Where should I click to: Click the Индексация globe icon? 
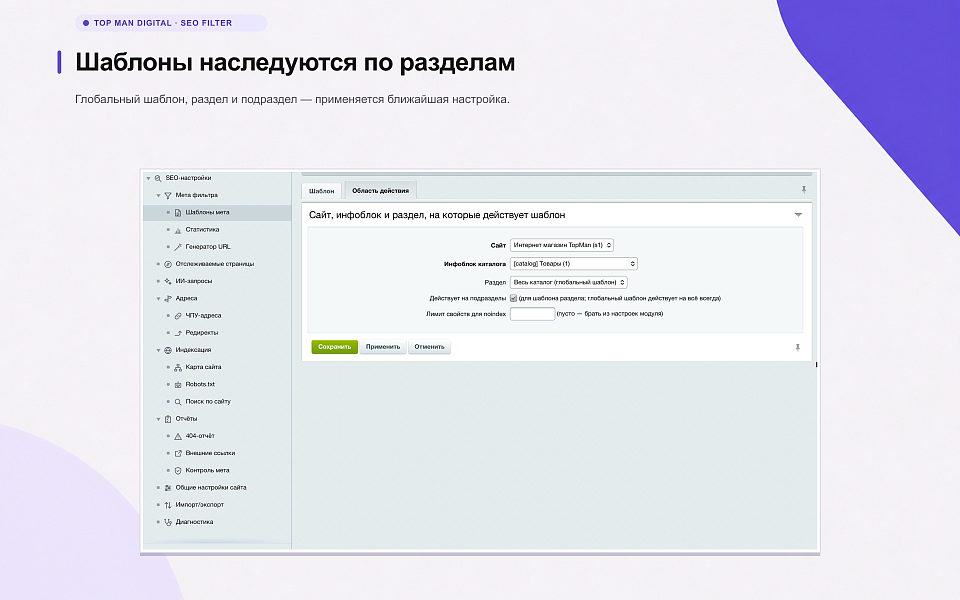[168, 350]
